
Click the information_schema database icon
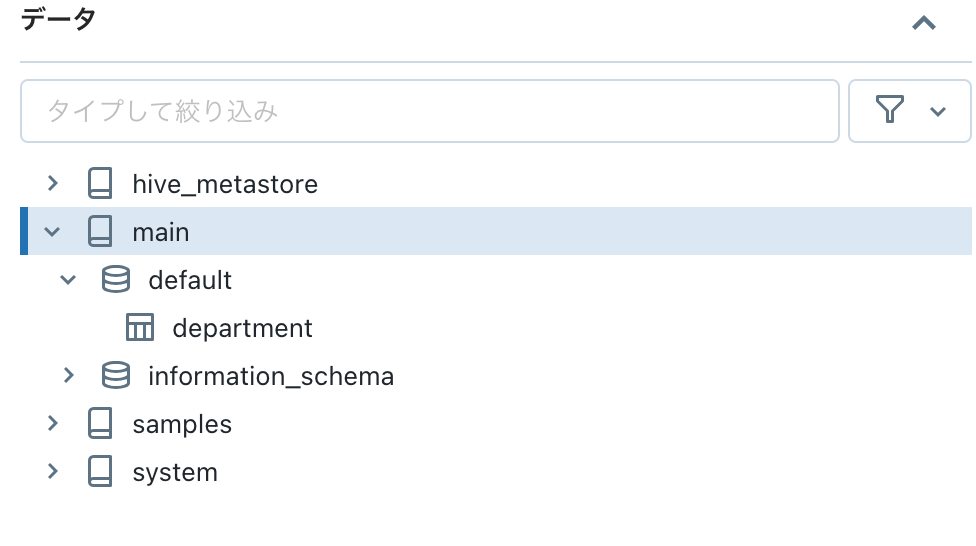tap(116, 376)
